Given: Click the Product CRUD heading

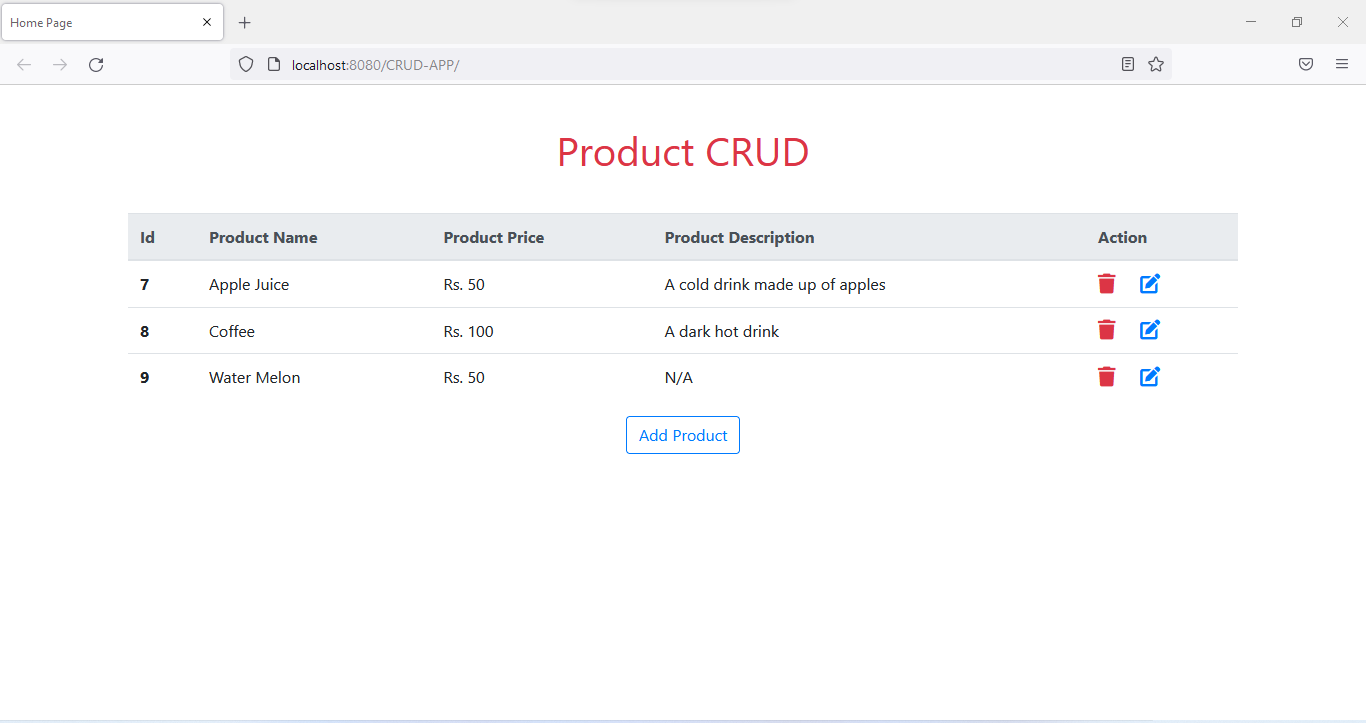Looking at the screenshot, I should click(683, 152).
